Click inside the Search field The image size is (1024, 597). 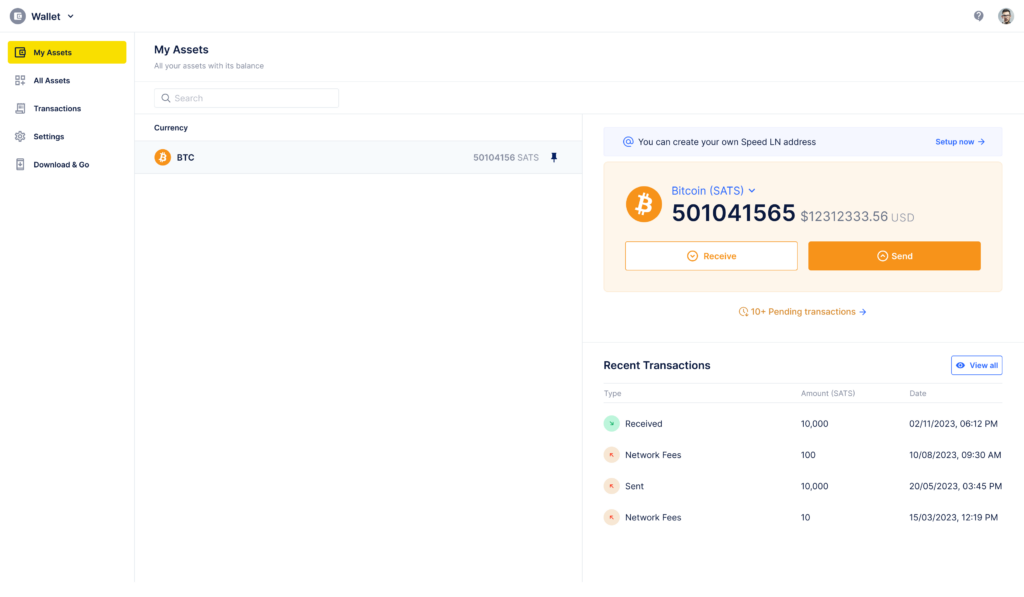click(246, 97)
